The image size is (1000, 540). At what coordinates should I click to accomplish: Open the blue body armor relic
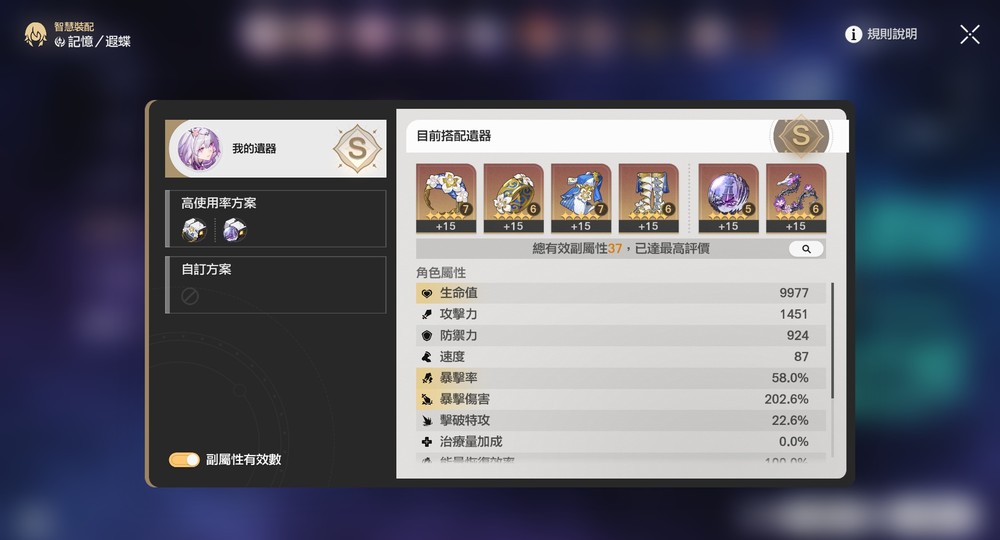[581, 198]
